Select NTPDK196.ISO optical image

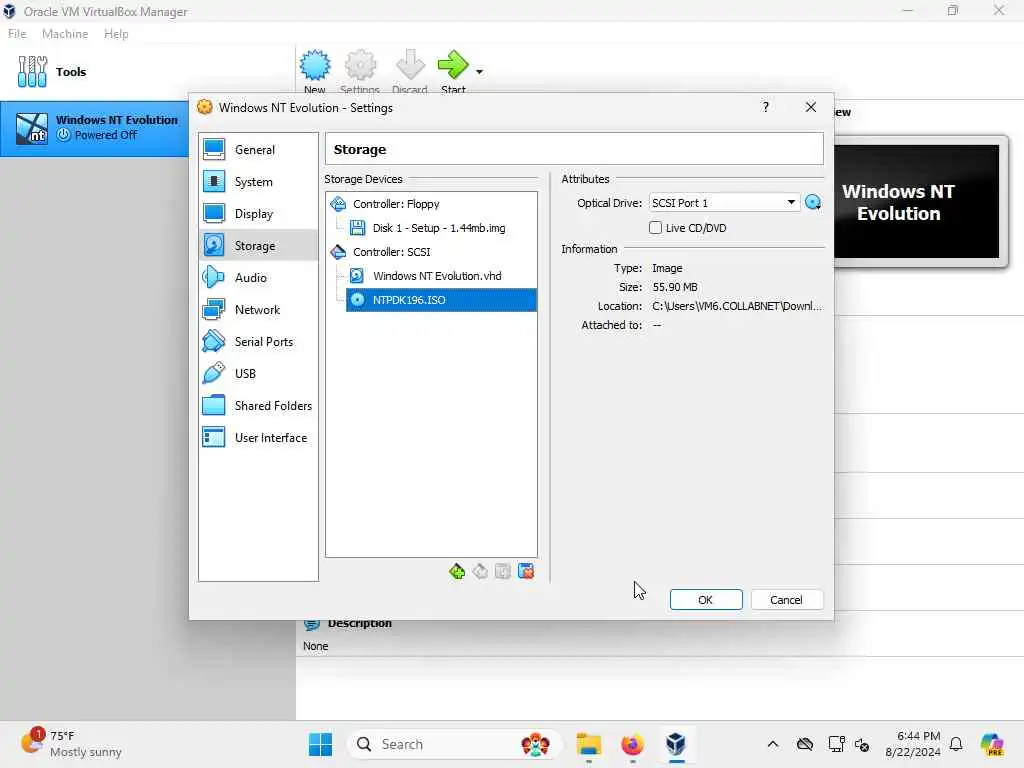441,300
